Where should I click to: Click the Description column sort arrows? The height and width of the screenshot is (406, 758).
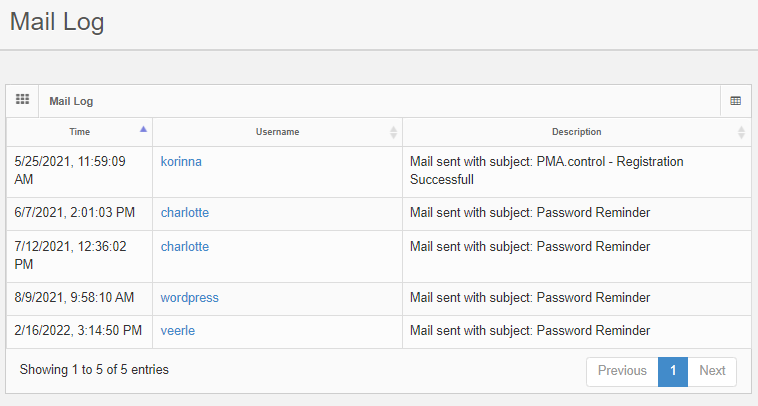(741, 132)
